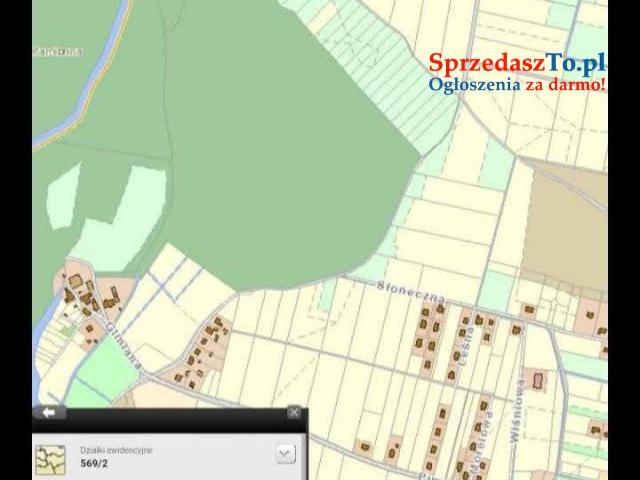Click the back arrow in the info panel

coord(48,412)
